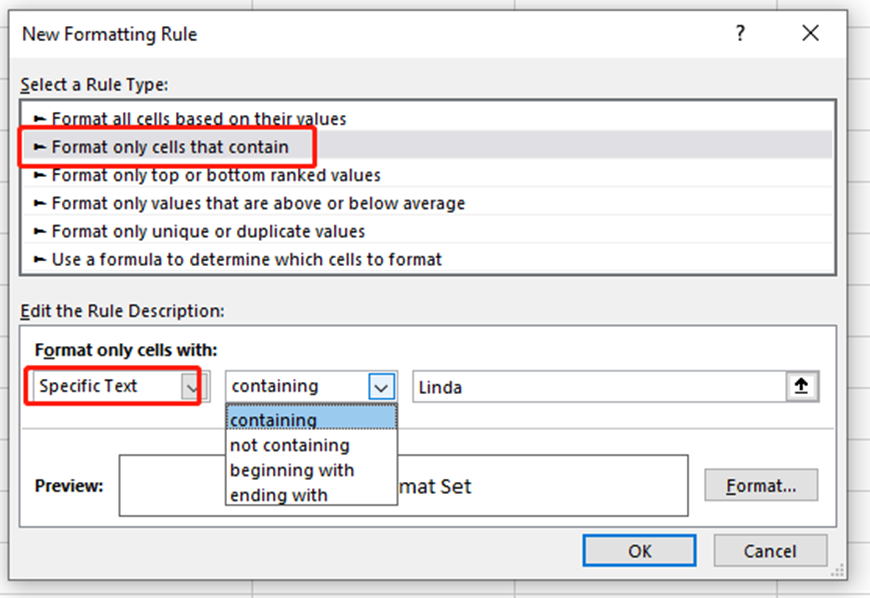The image size is (870, 598).
Task: Choose 'Format only values above or below average'
Action: [x=428, y=203]
